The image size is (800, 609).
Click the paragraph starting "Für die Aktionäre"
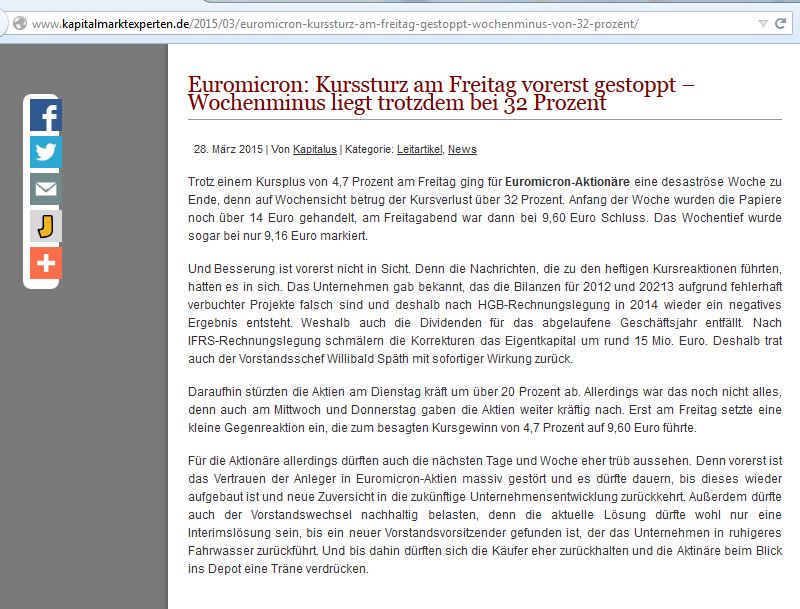click(x=485, y=515)
